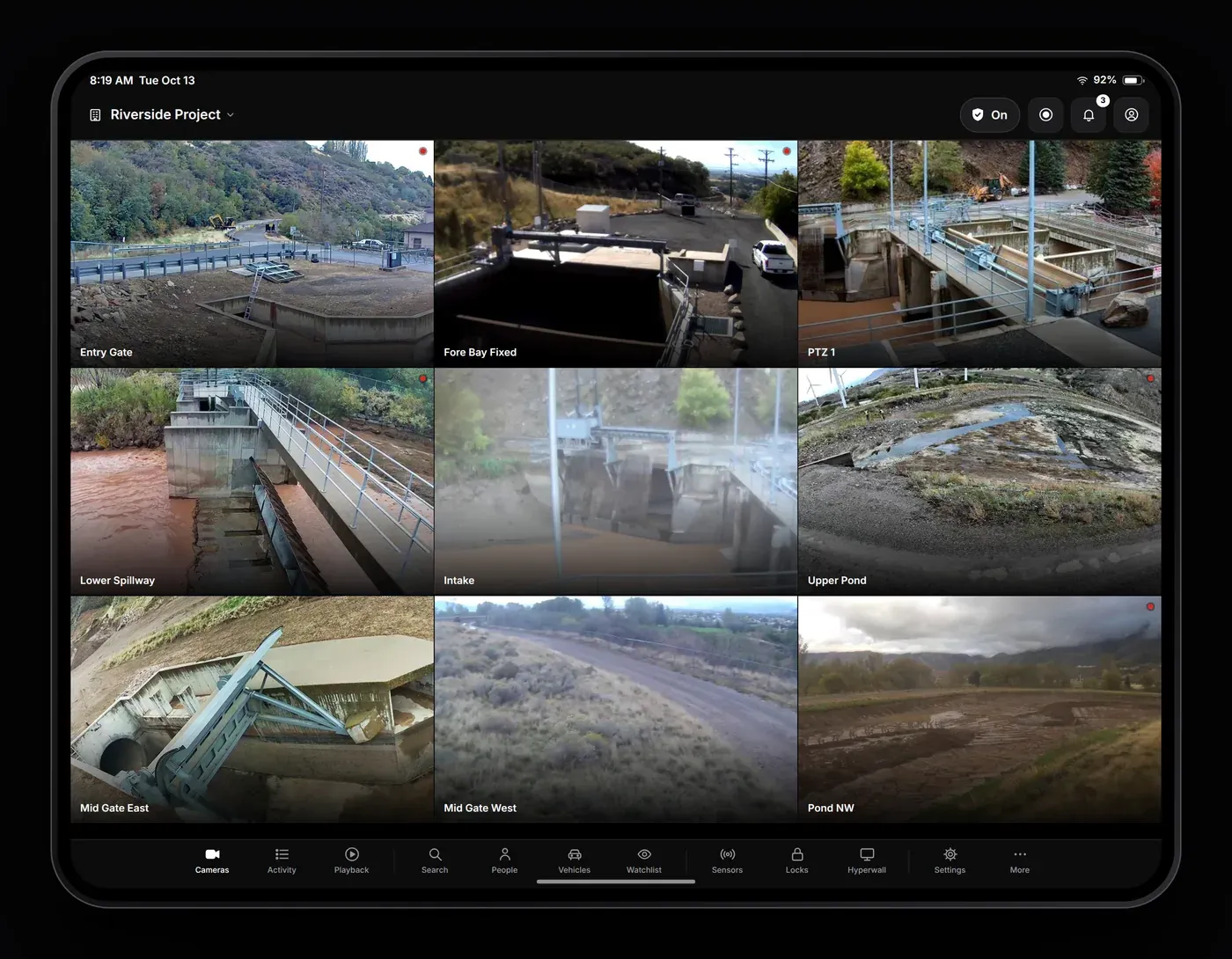1232x959 pixels.
Task: Open the Vehicles car icon
Action: 575,854
